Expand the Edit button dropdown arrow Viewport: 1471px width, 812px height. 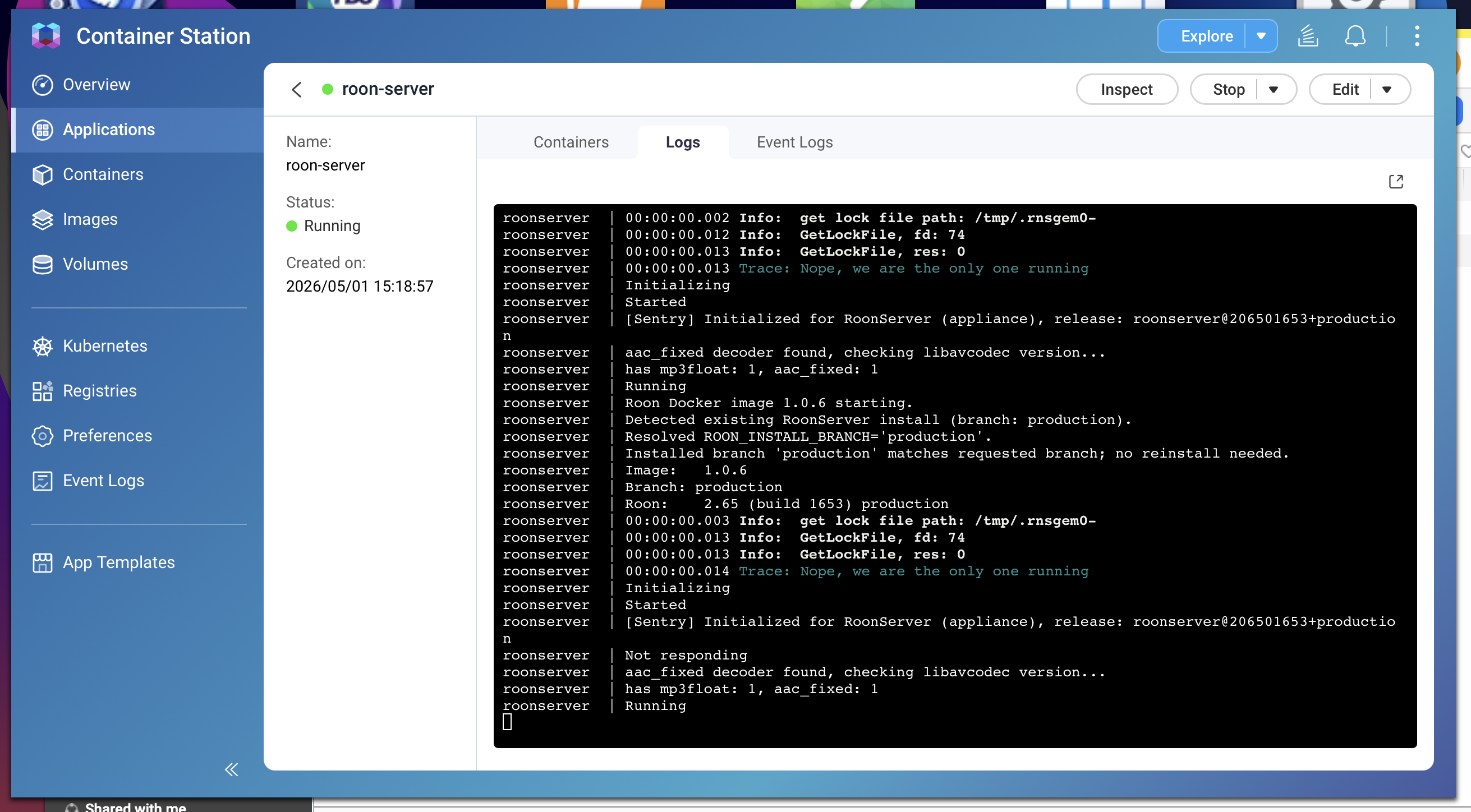1386,90
